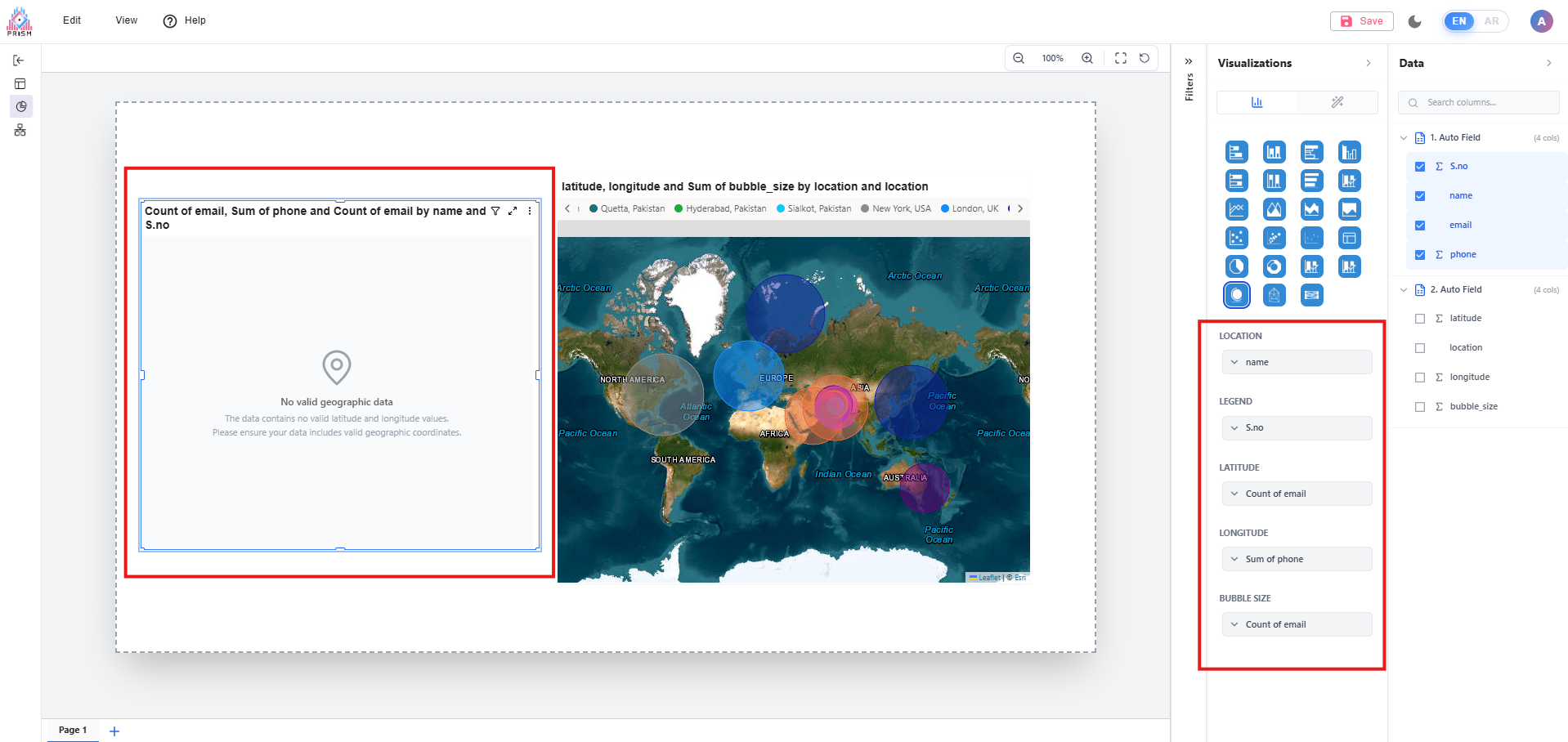Switch to the Page 1 tab
Screen dimensions: 1568x742
pos(73,730)
